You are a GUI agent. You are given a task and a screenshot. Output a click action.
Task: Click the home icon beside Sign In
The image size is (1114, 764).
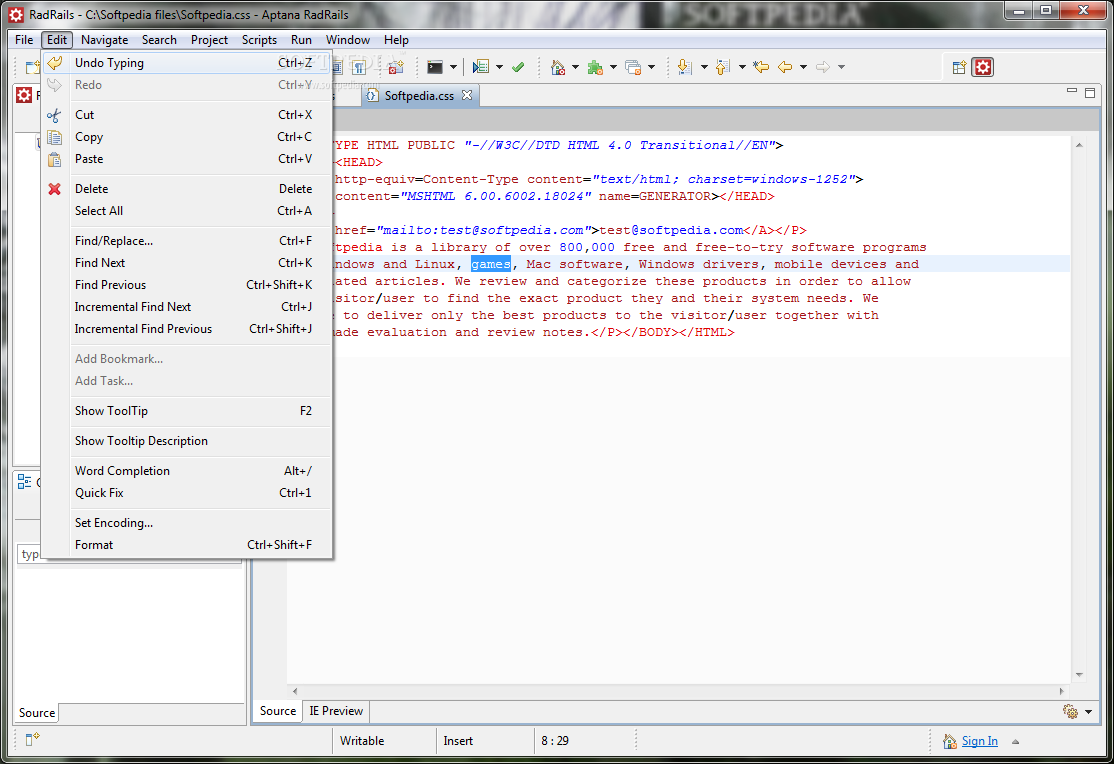[x=949, y=741]
